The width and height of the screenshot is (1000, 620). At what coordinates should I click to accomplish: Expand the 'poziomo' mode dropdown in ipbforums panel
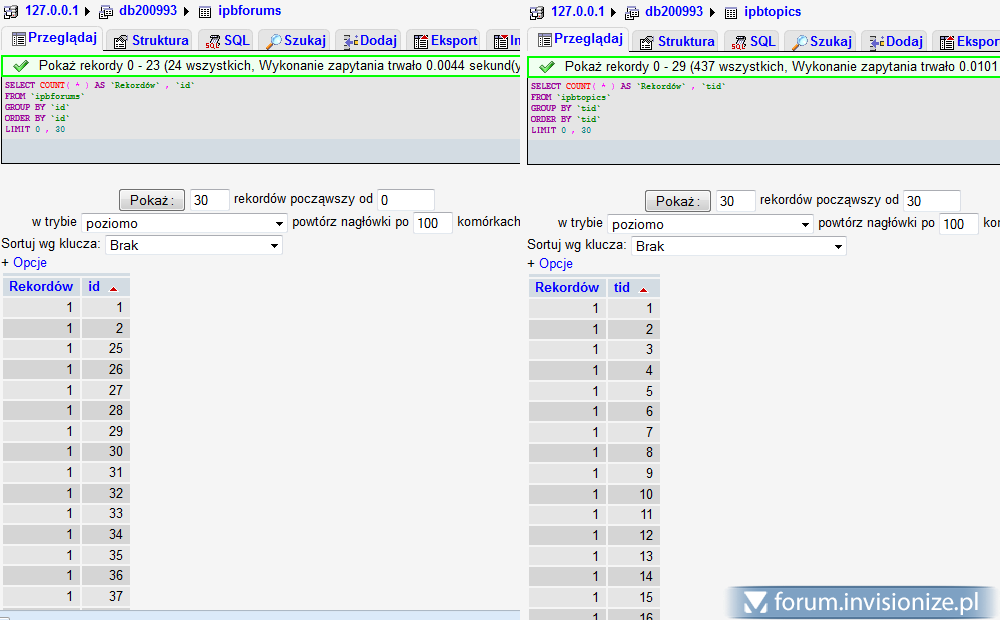click(185, 224)
